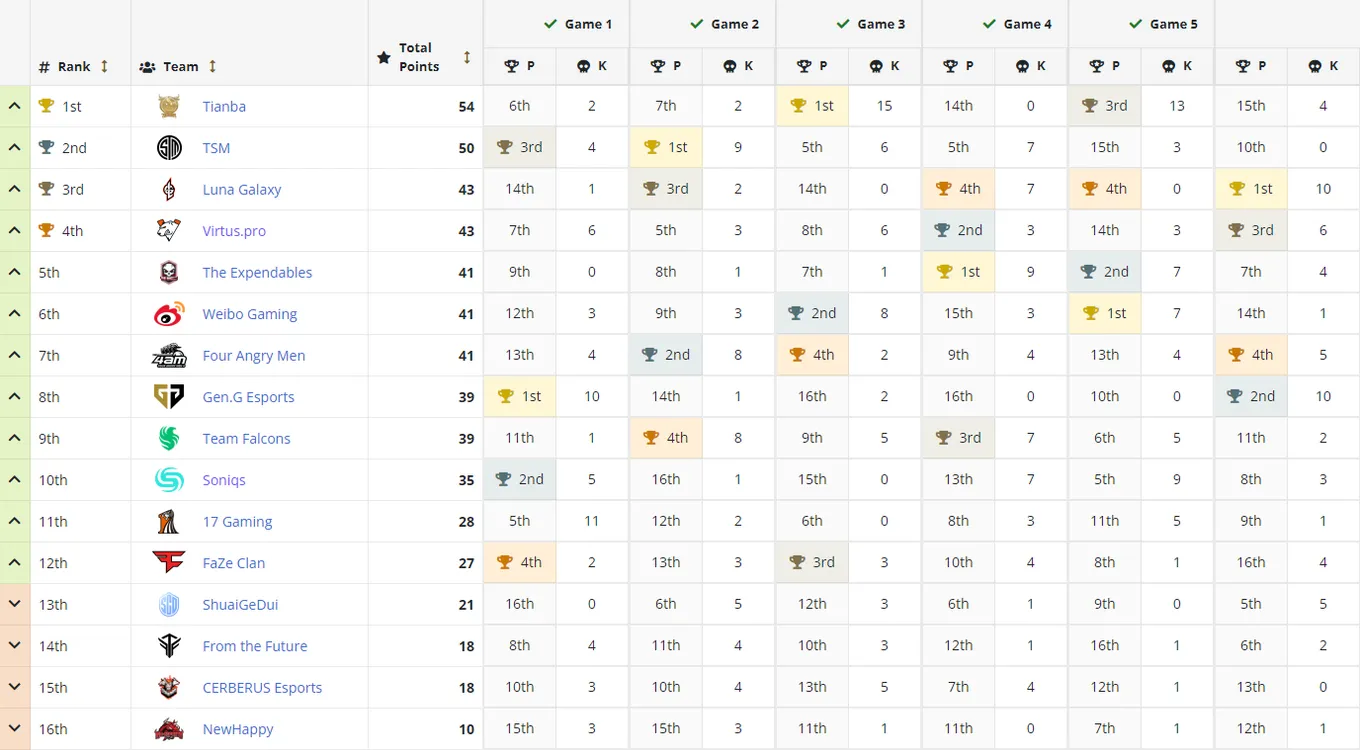
Task: Expand the Tianba row chevron
Action: pos(15,106)
